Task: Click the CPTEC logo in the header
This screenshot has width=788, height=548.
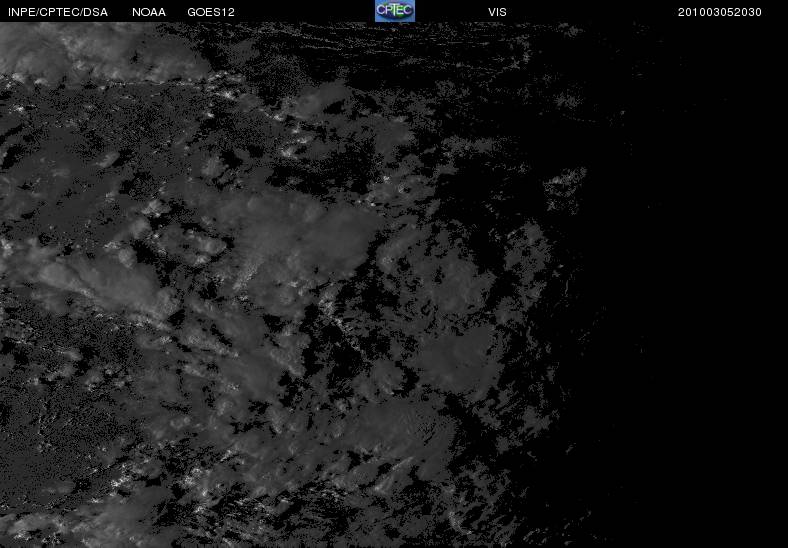Action: point(395,11)
